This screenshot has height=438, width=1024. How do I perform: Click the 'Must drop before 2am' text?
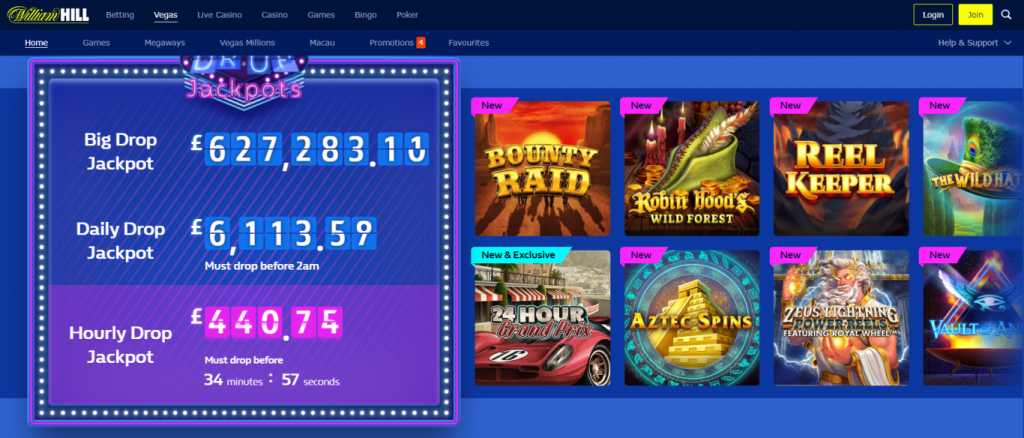point(262,266)
